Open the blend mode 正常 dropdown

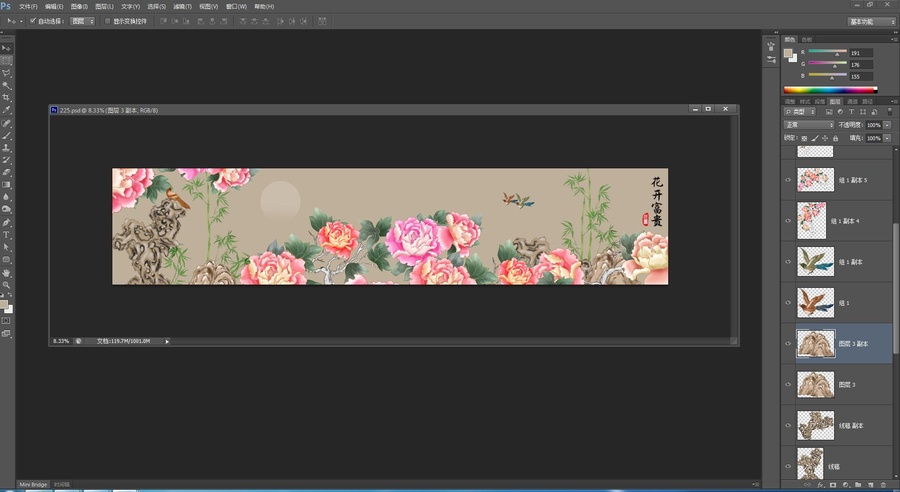809,125
